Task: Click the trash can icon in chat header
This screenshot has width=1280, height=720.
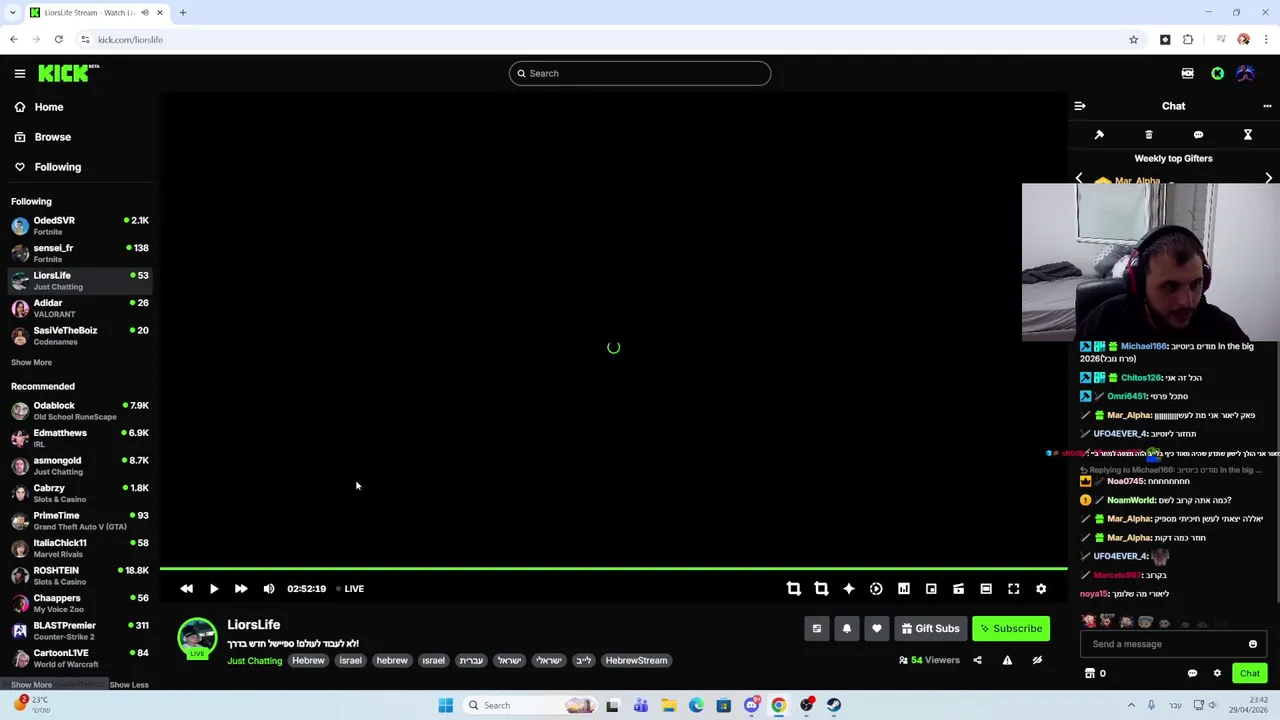Action: pos(1149,135)
